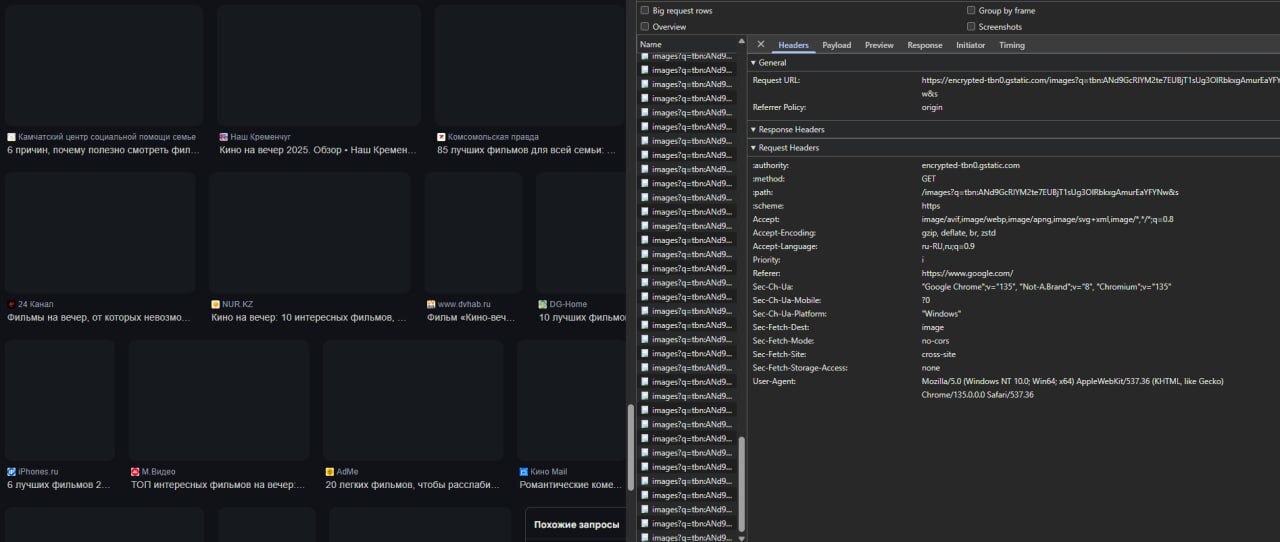Expand the Response Headers section
This screenshot has width=1280, height=542.
754,130
